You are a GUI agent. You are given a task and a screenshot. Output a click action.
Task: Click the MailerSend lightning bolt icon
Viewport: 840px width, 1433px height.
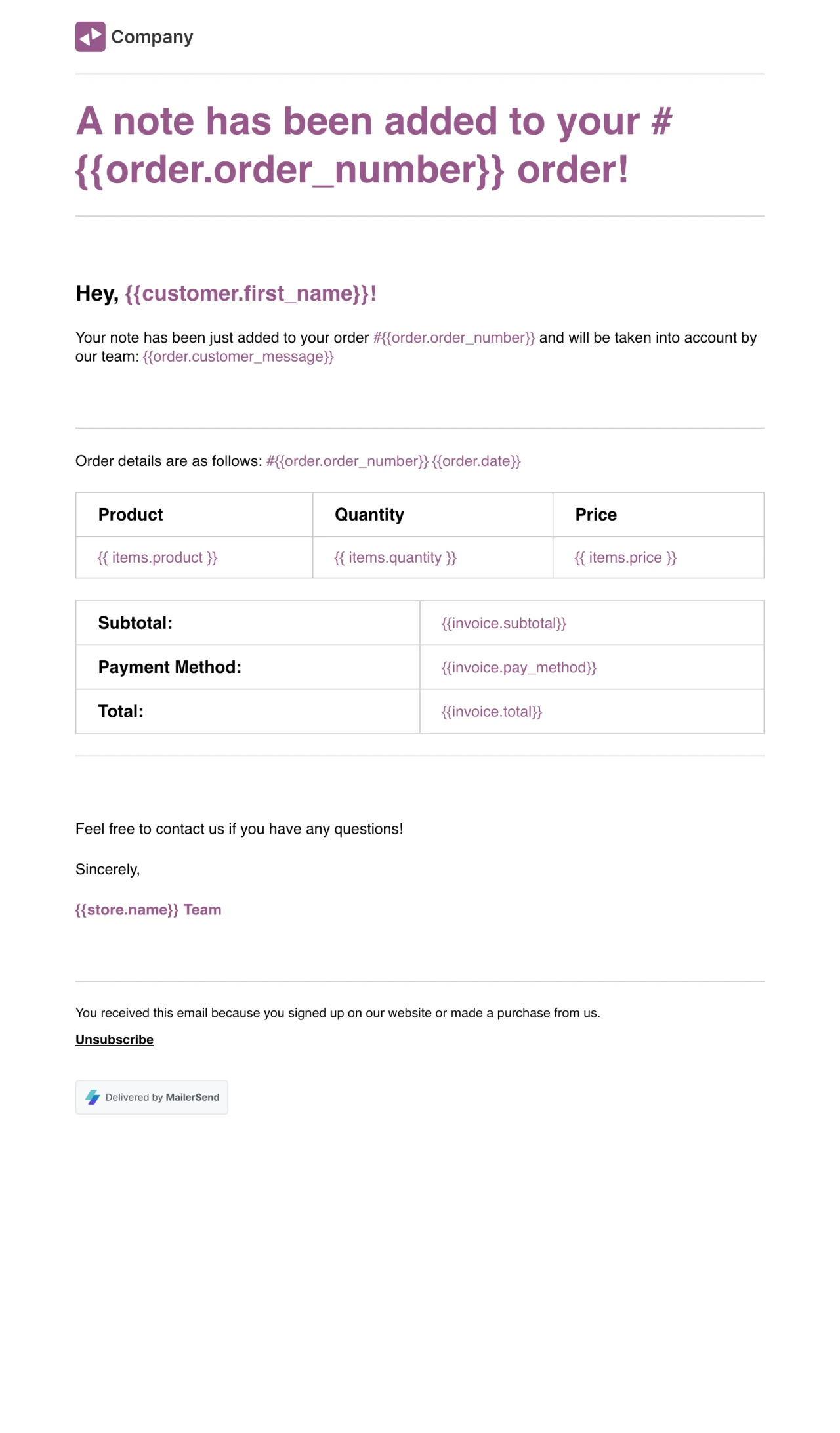click(x=93, y=1097)
